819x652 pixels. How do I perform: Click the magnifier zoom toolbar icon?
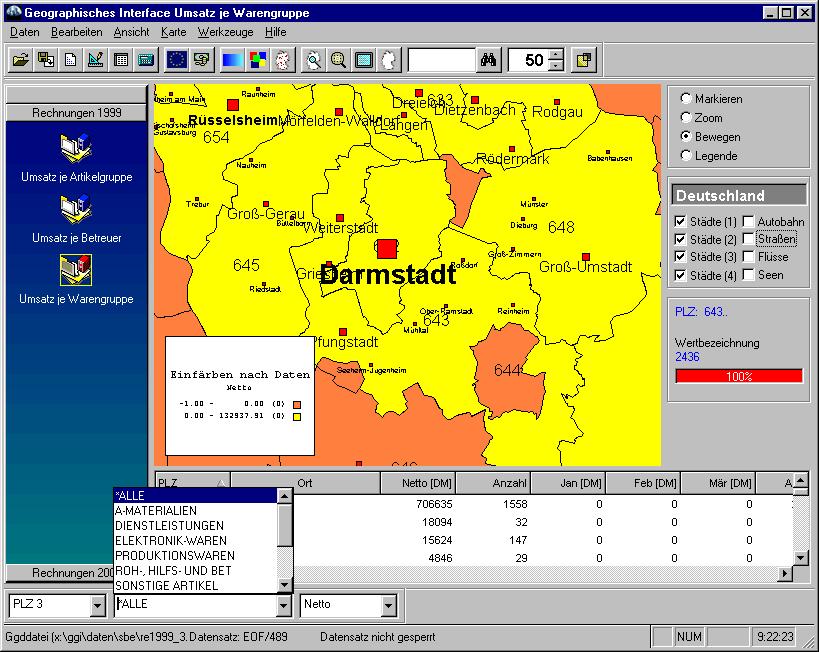click(x=339, y=60)
